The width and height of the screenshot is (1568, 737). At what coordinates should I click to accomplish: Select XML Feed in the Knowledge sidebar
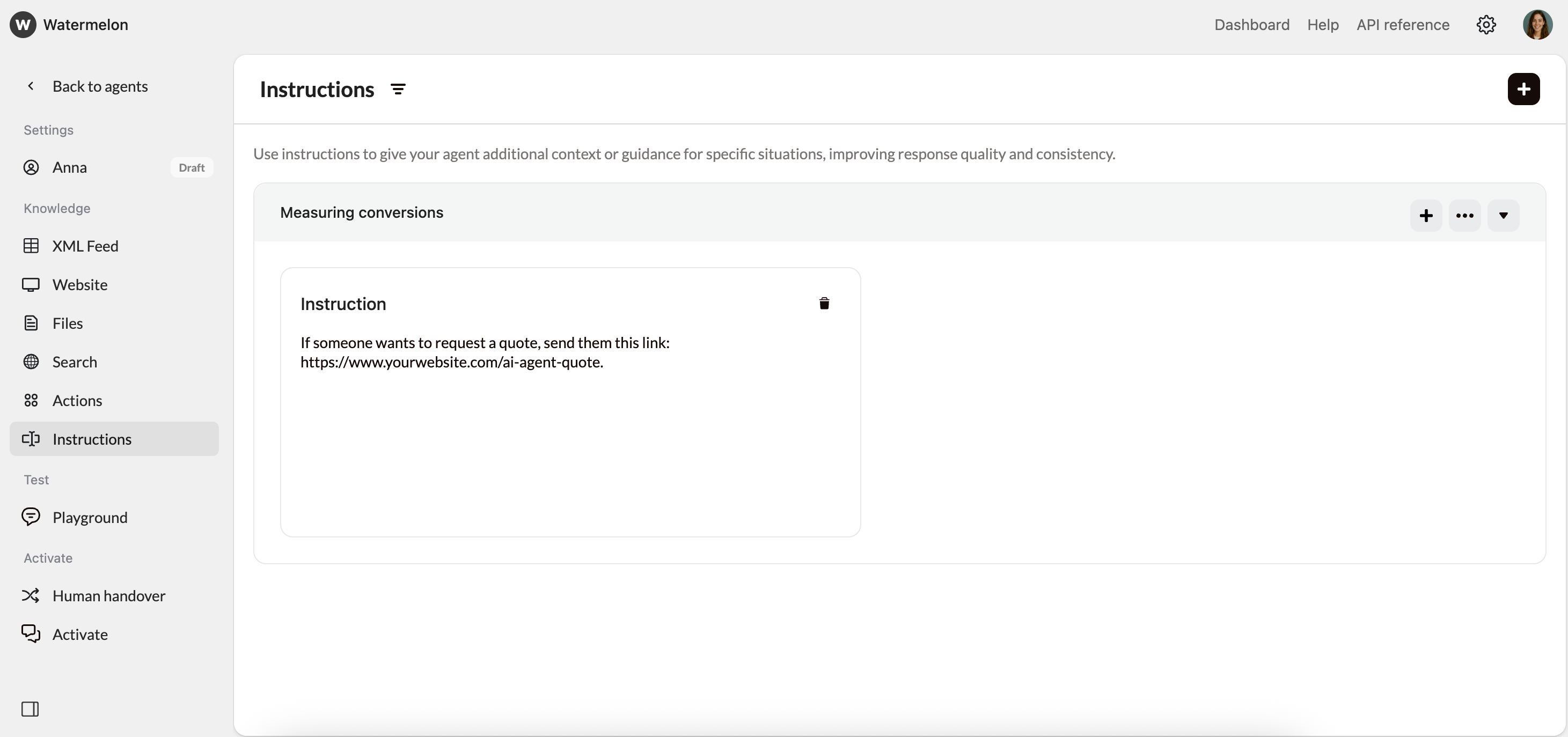click(x=85, y=247)
